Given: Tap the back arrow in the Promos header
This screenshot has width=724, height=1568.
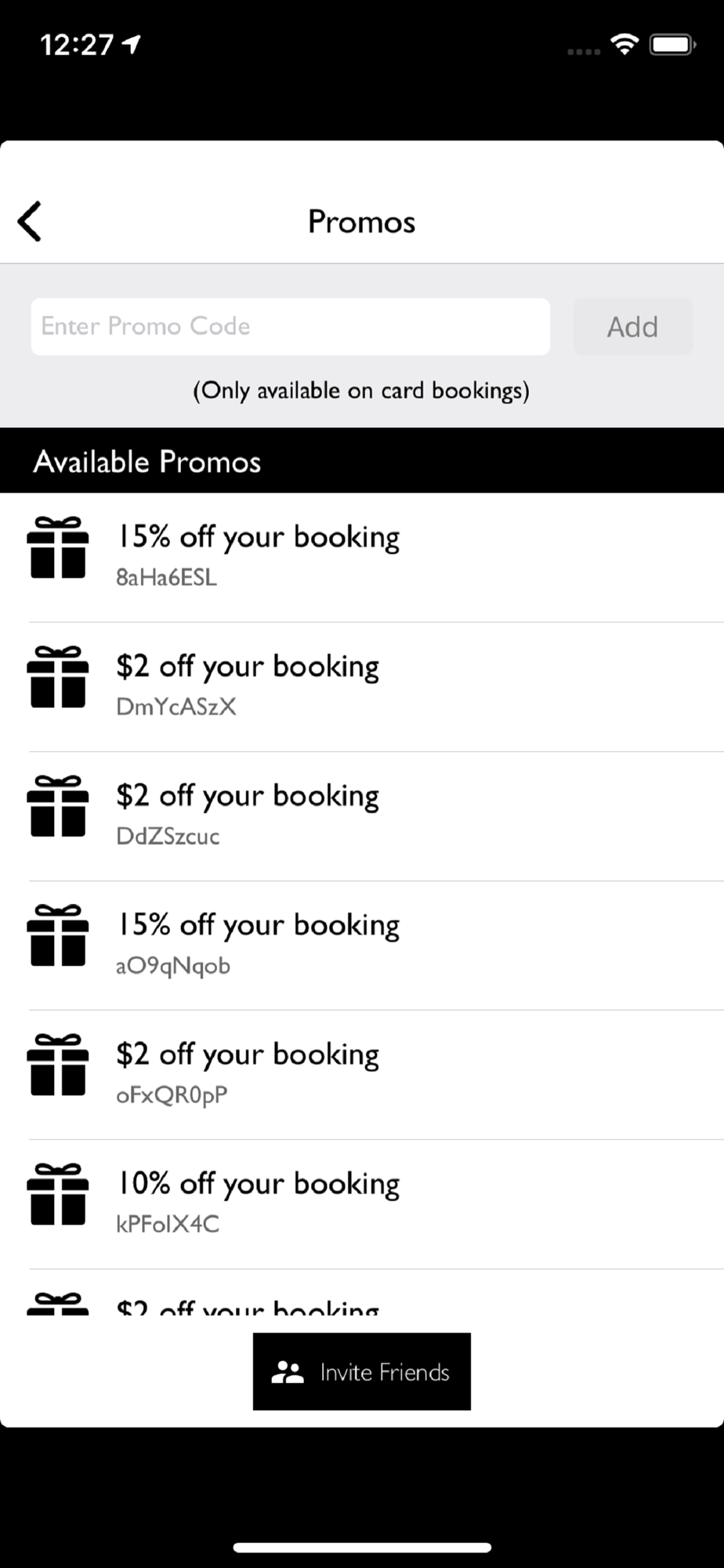Looking at the screenshot, I should tap(30, 221).
